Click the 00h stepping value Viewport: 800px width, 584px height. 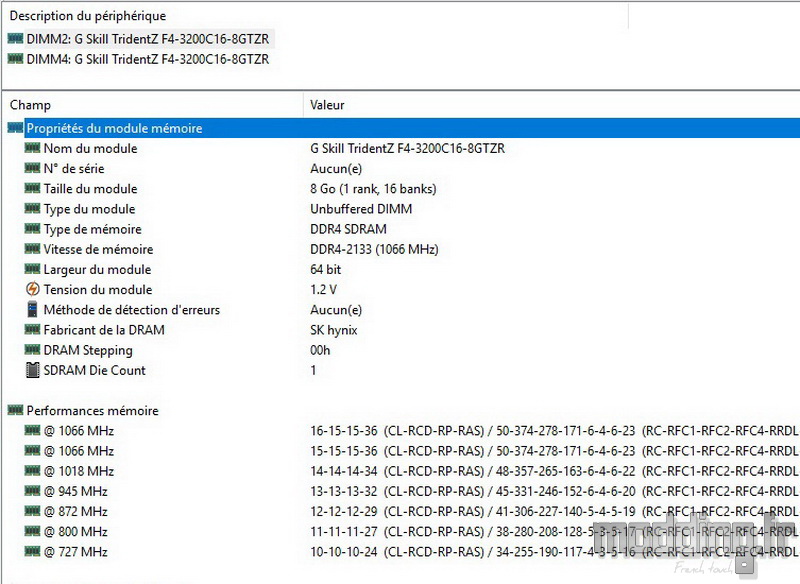(320, 350)
